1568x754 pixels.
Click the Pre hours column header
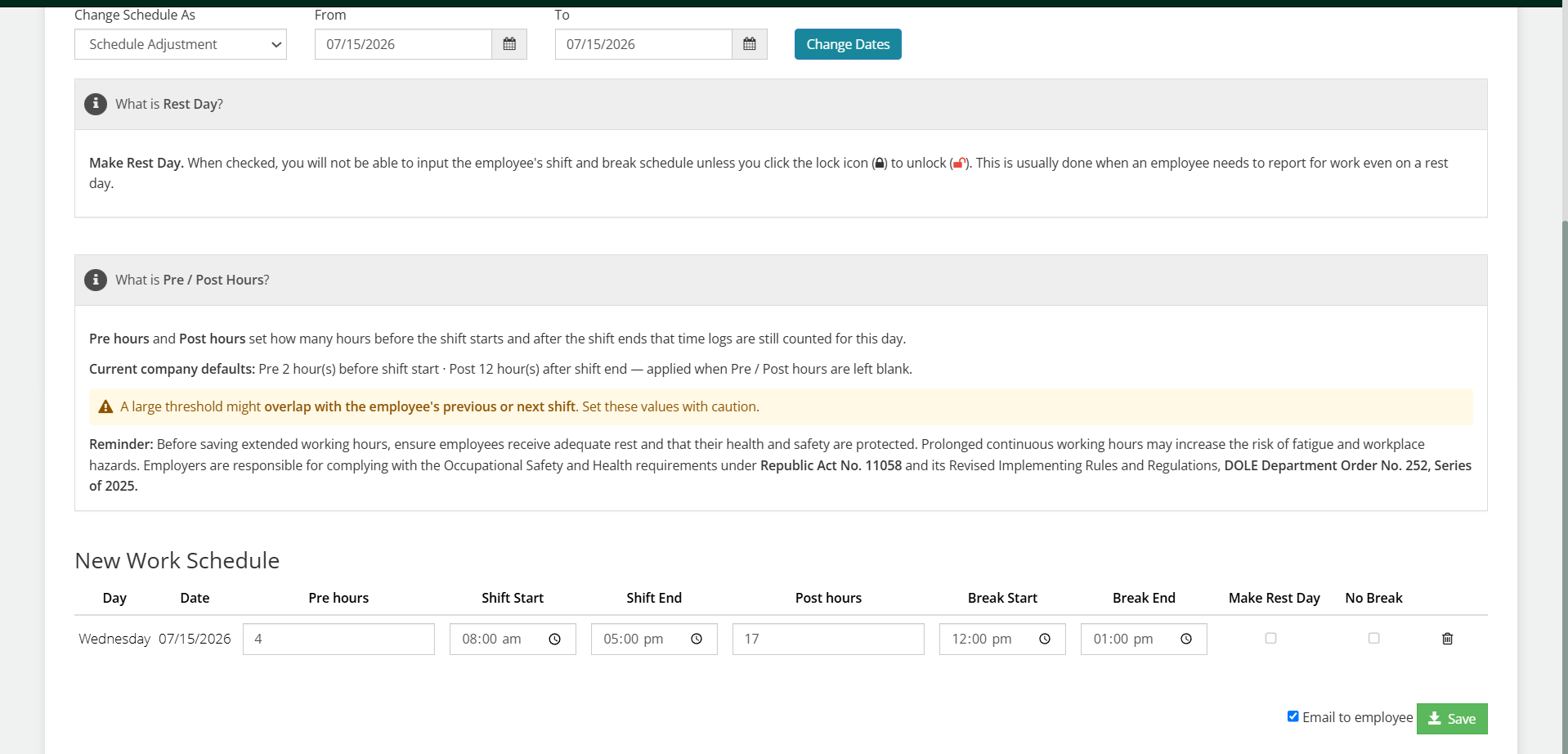338,598
